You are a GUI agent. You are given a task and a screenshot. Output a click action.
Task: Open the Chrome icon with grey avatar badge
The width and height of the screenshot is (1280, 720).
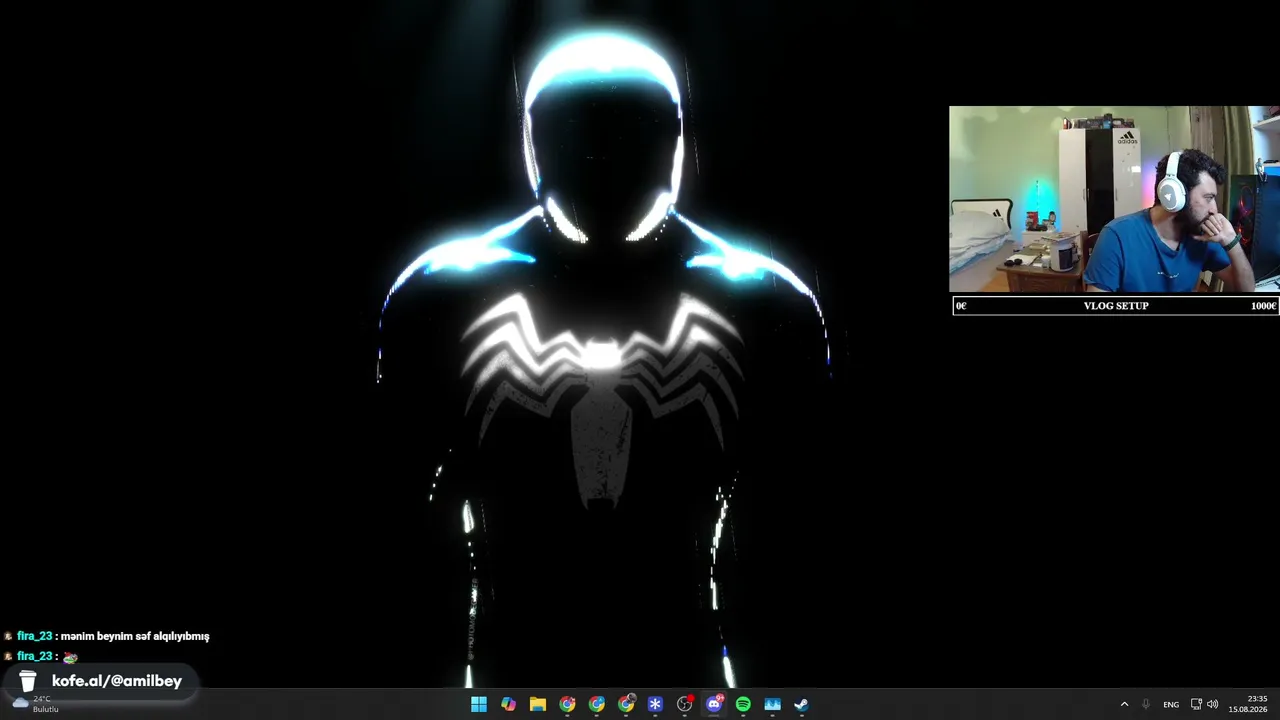click(626, 704)
